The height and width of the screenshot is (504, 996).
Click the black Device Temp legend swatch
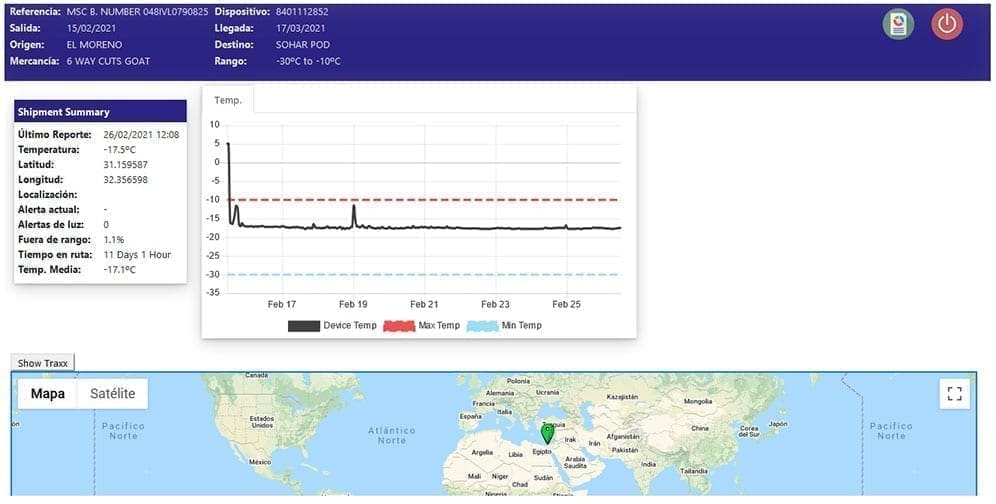(x=304, y=326)
